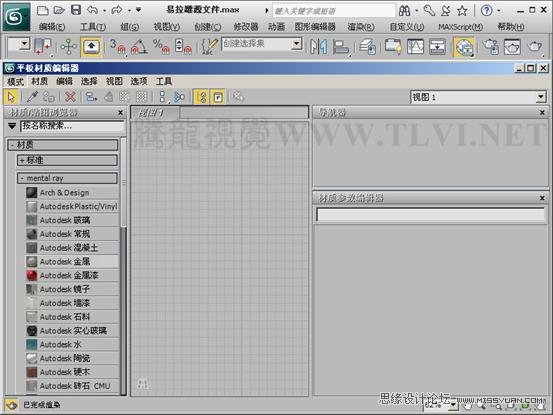Click the Mirror tool icon
This screenshot has height=415, width=553.
pyautogui.click(x=318, y=47)
